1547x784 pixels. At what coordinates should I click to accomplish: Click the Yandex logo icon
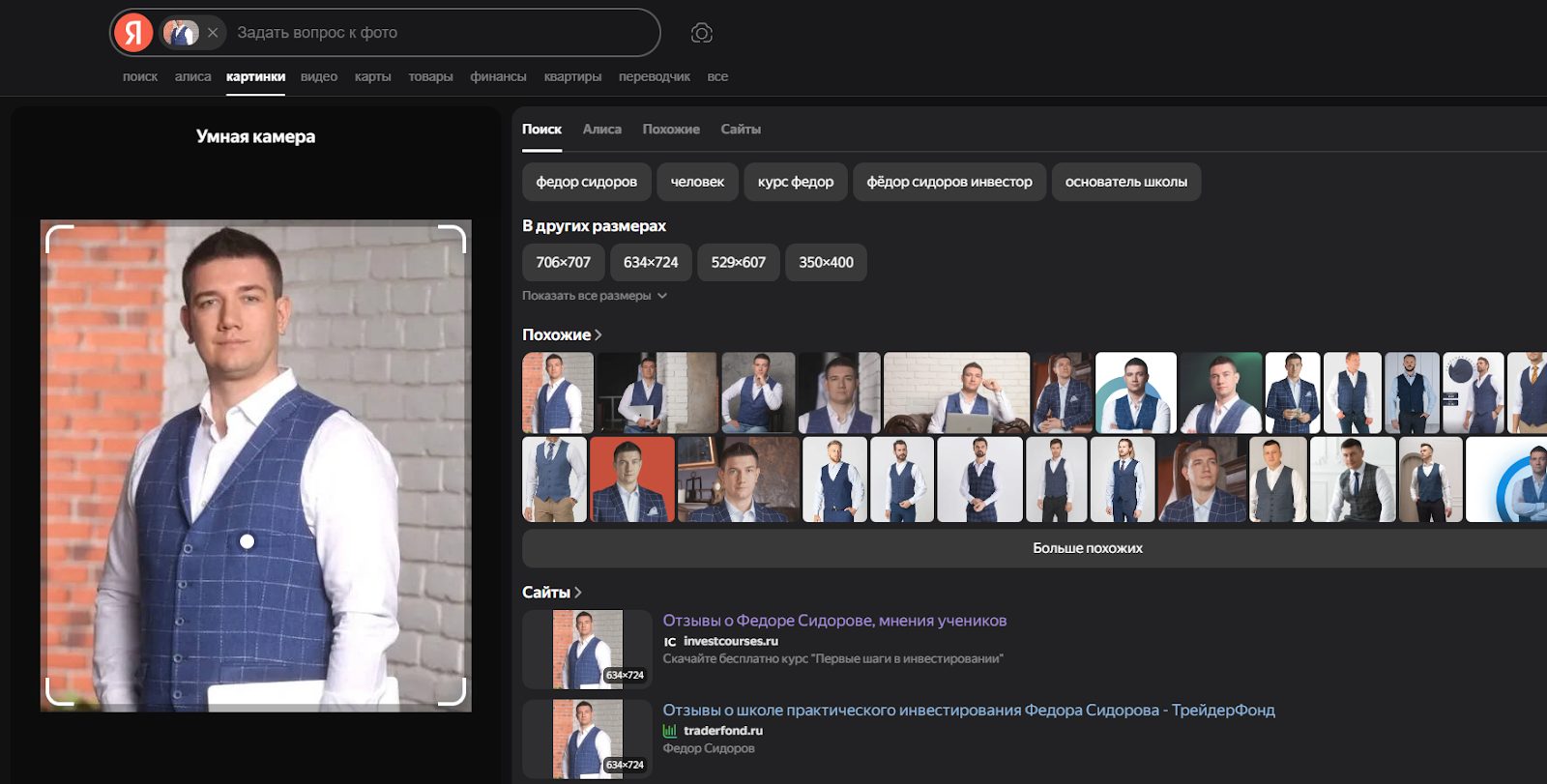click(133, 33)
